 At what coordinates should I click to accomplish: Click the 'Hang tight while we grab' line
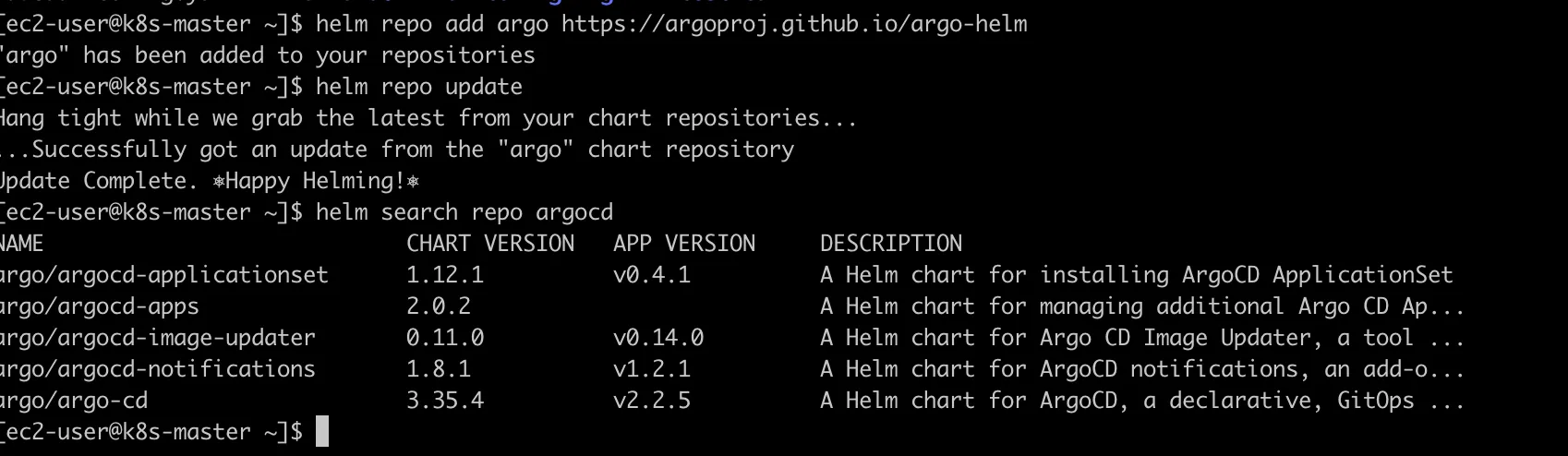428,118
